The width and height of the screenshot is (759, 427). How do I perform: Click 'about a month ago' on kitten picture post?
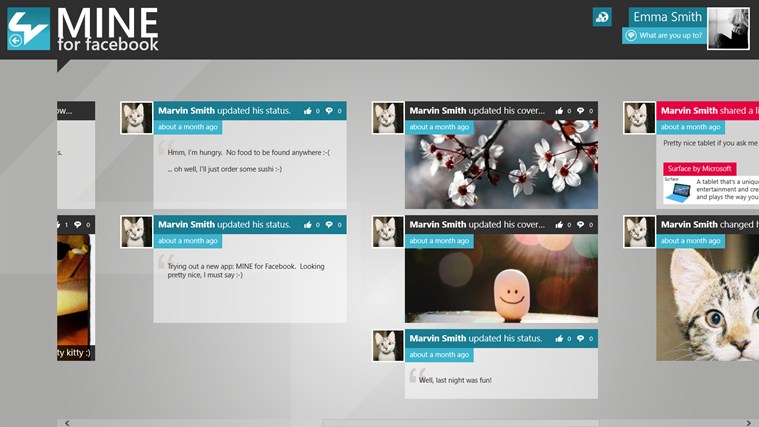[x=690, y=241]
